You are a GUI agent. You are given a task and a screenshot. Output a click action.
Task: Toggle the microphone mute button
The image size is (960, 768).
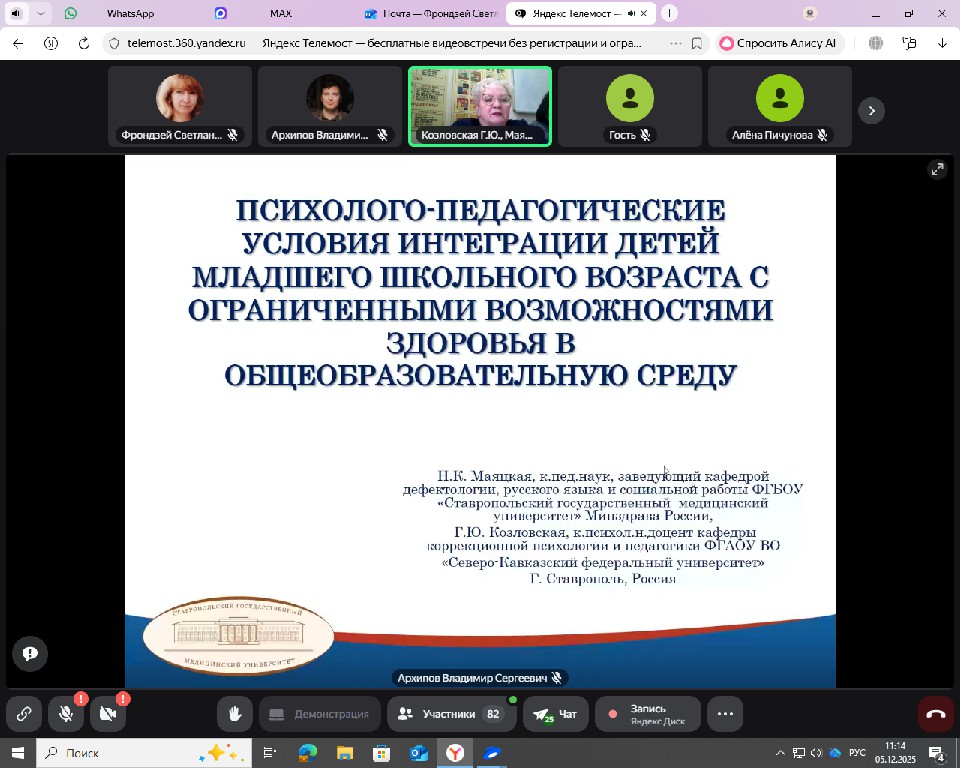coord(66,714)
